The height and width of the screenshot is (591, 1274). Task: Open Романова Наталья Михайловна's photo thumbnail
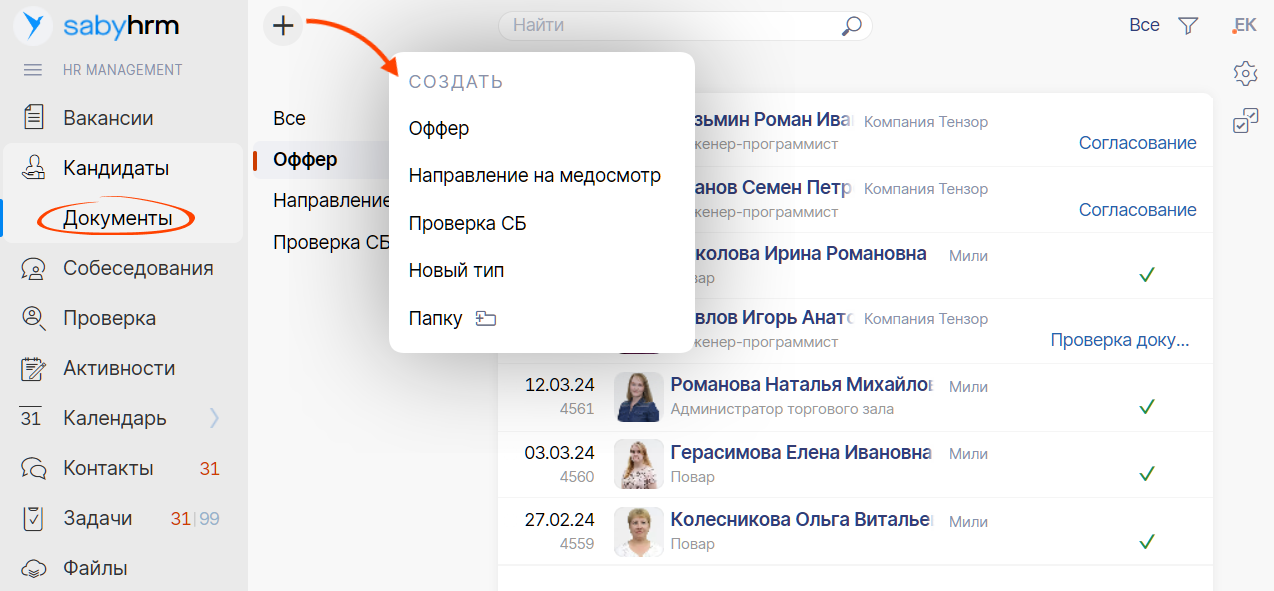(639, 397)
